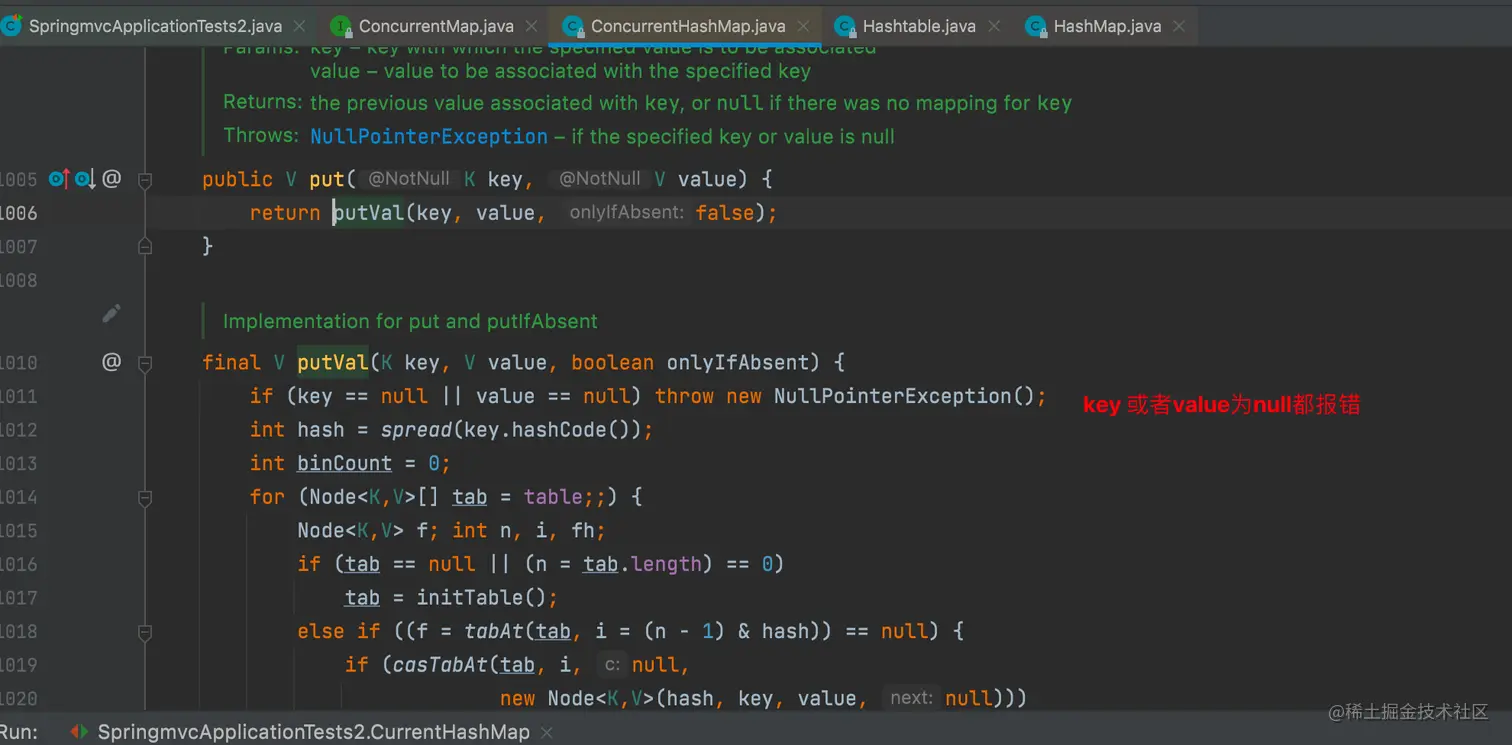
Task: Close the ConcurrentMap.java tab
Action: [532, 26]
